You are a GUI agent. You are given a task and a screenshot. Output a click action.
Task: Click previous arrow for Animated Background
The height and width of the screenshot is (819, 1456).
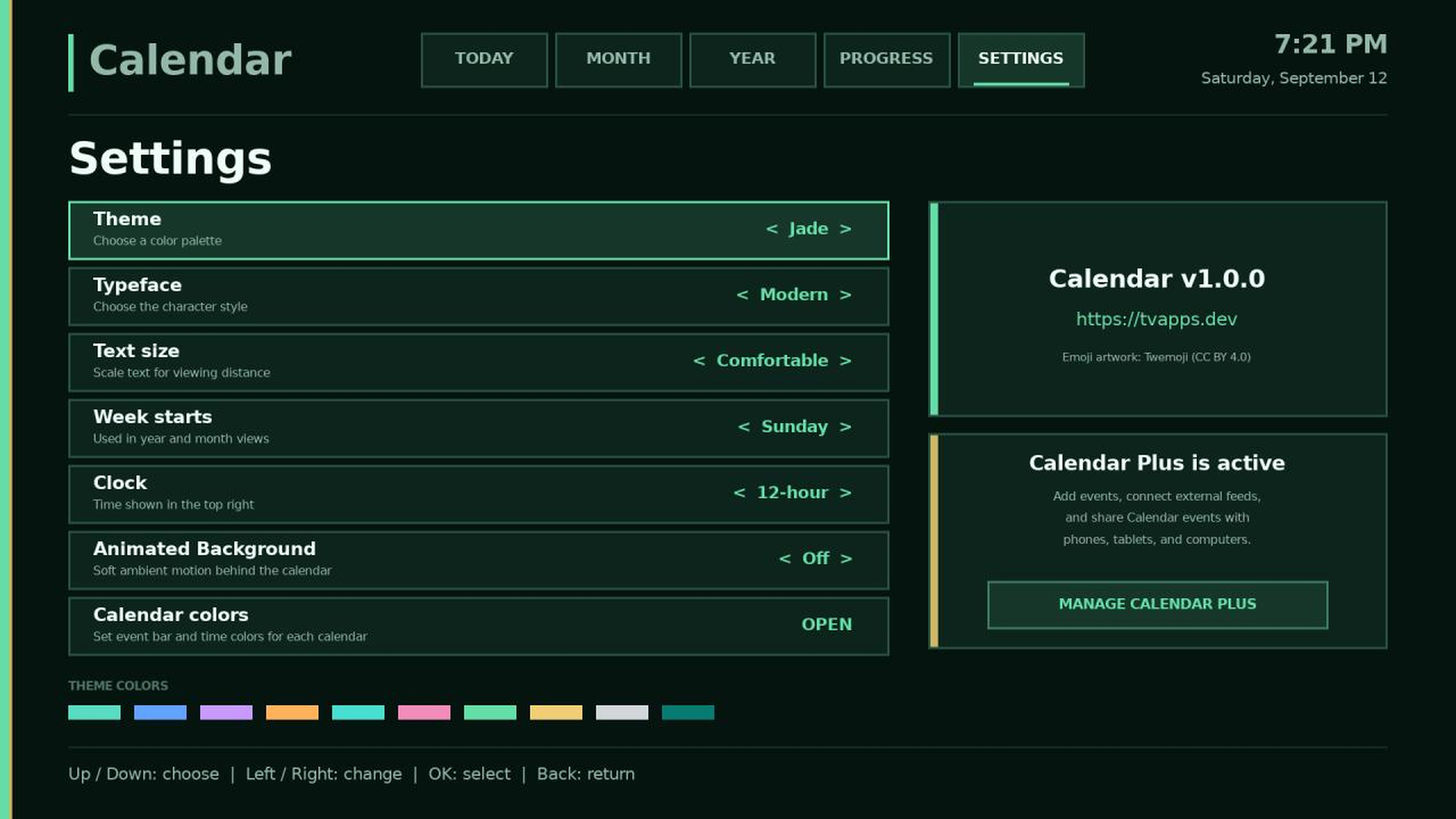point(785,559)
